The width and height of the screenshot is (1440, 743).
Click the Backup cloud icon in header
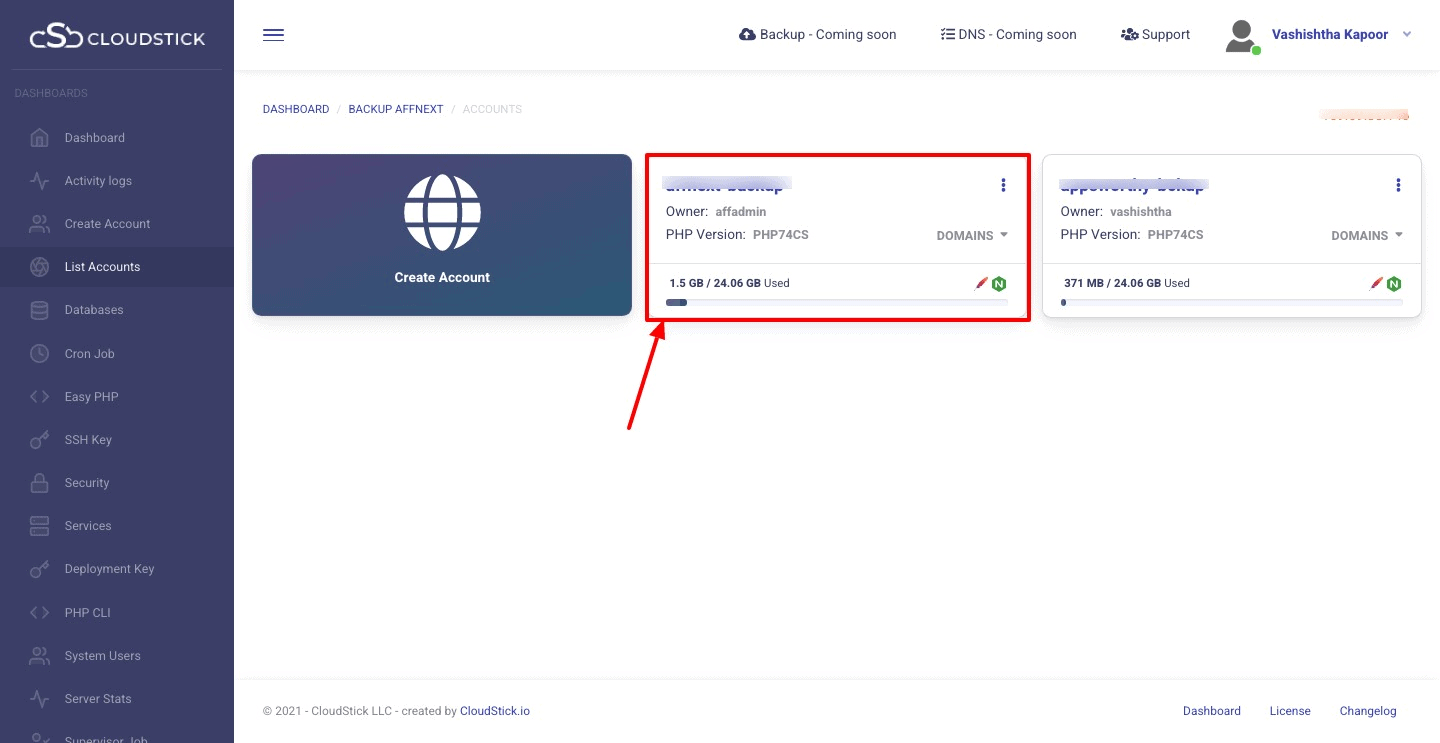coord(747,35)
